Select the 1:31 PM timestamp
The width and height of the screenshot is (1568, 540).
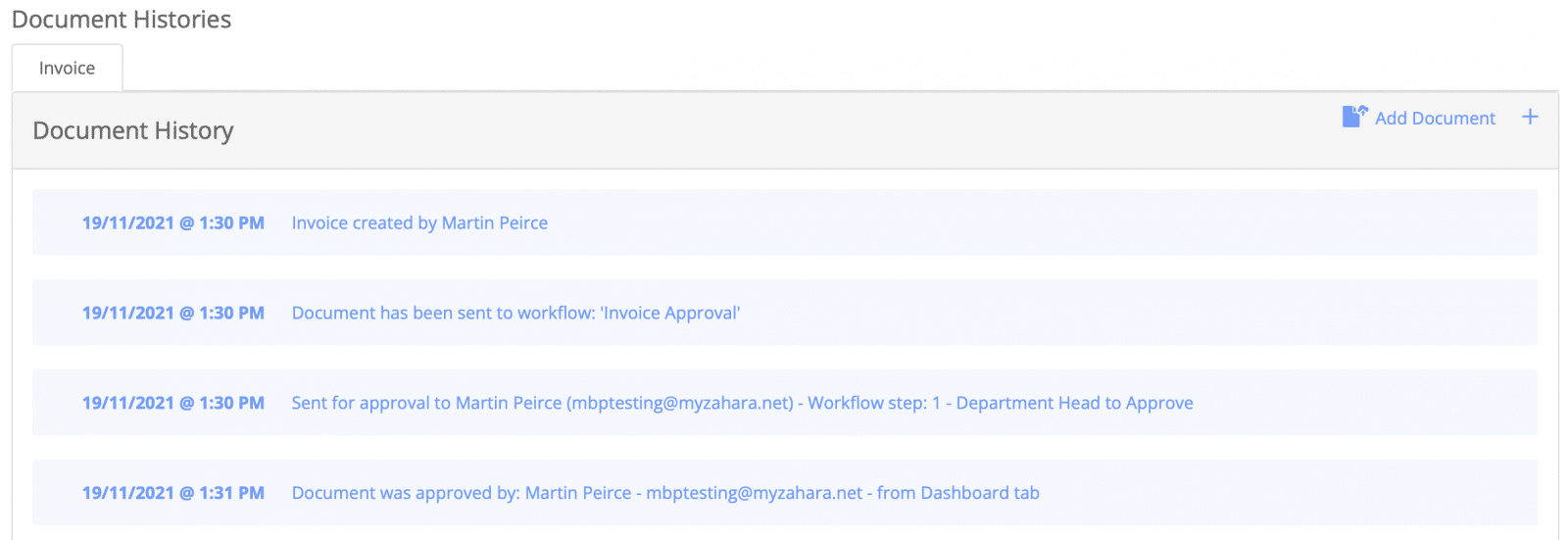pos(173,493)
